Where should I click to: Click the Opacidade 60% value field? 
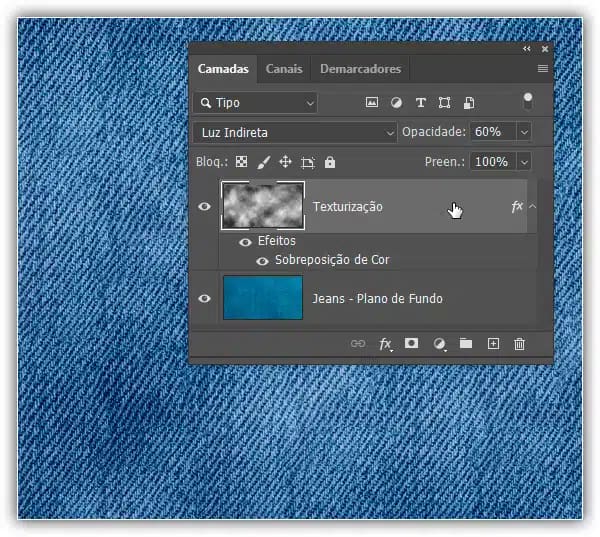point(494,132)
